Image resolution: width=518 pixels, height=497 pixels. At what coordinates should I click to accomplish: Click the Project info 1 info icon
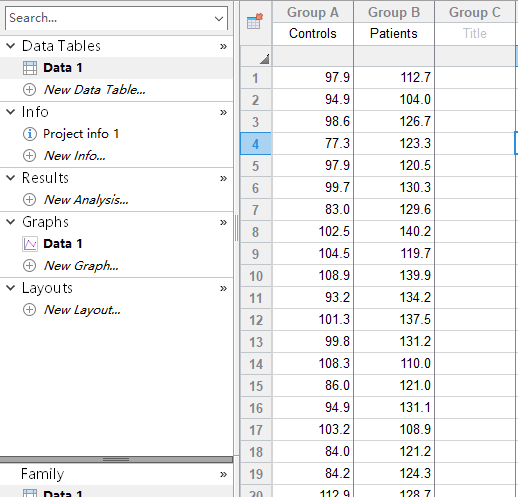click(30, 134)
